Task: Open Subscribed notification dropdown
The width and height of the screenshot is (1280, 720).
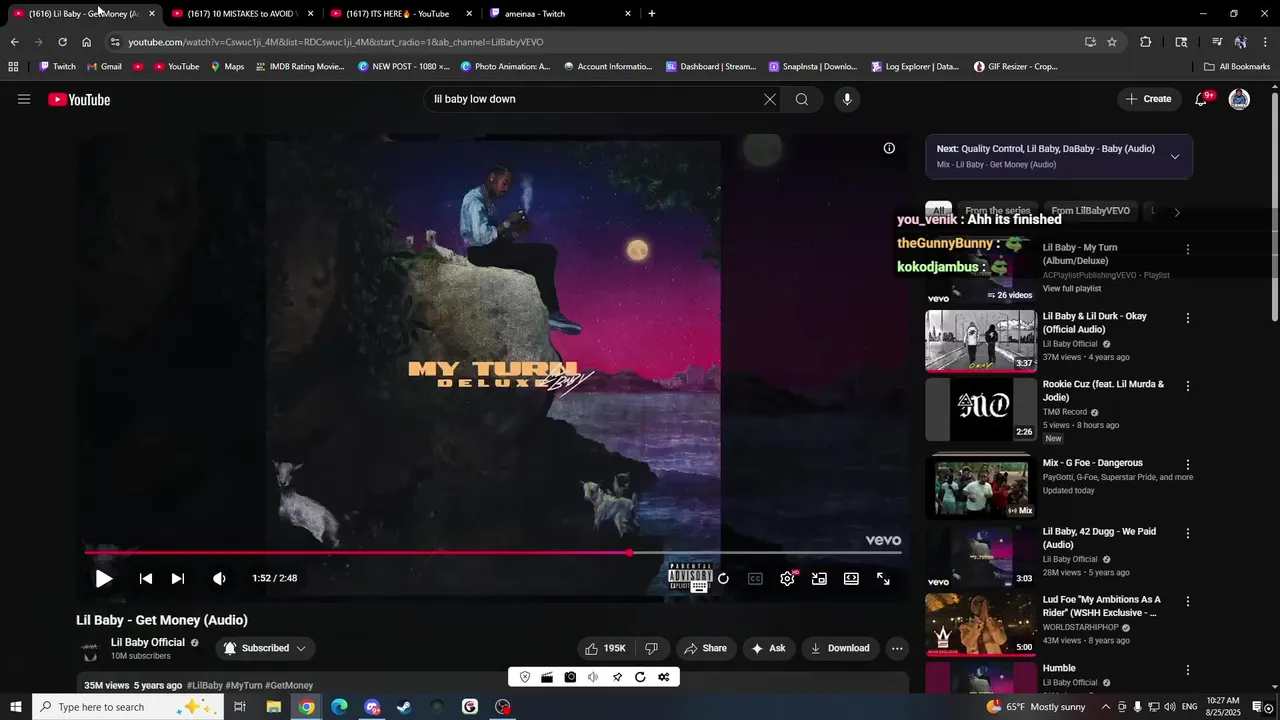Action: (265, 648)
